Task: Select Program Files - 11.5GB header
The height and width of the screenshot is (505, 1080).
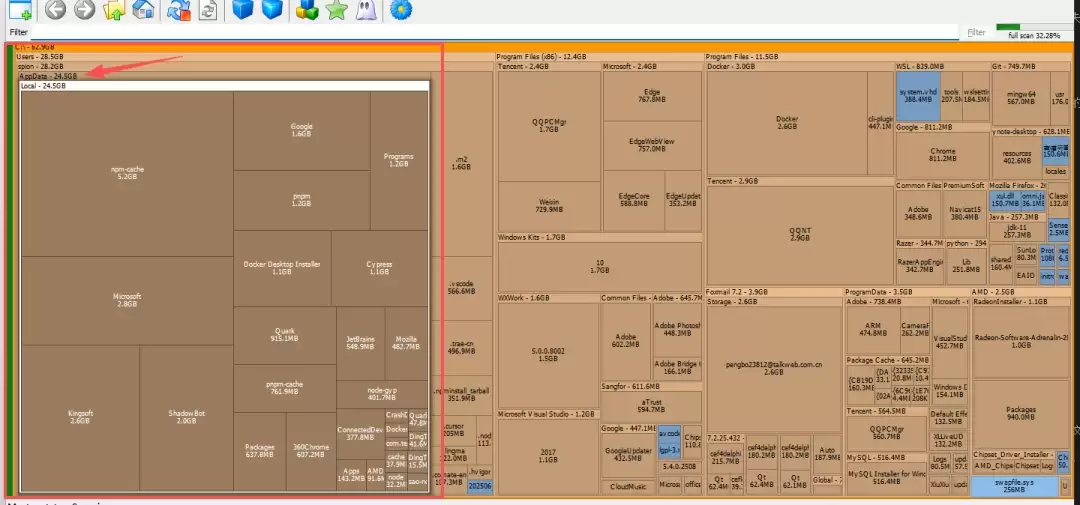Action: click(887, 56)
